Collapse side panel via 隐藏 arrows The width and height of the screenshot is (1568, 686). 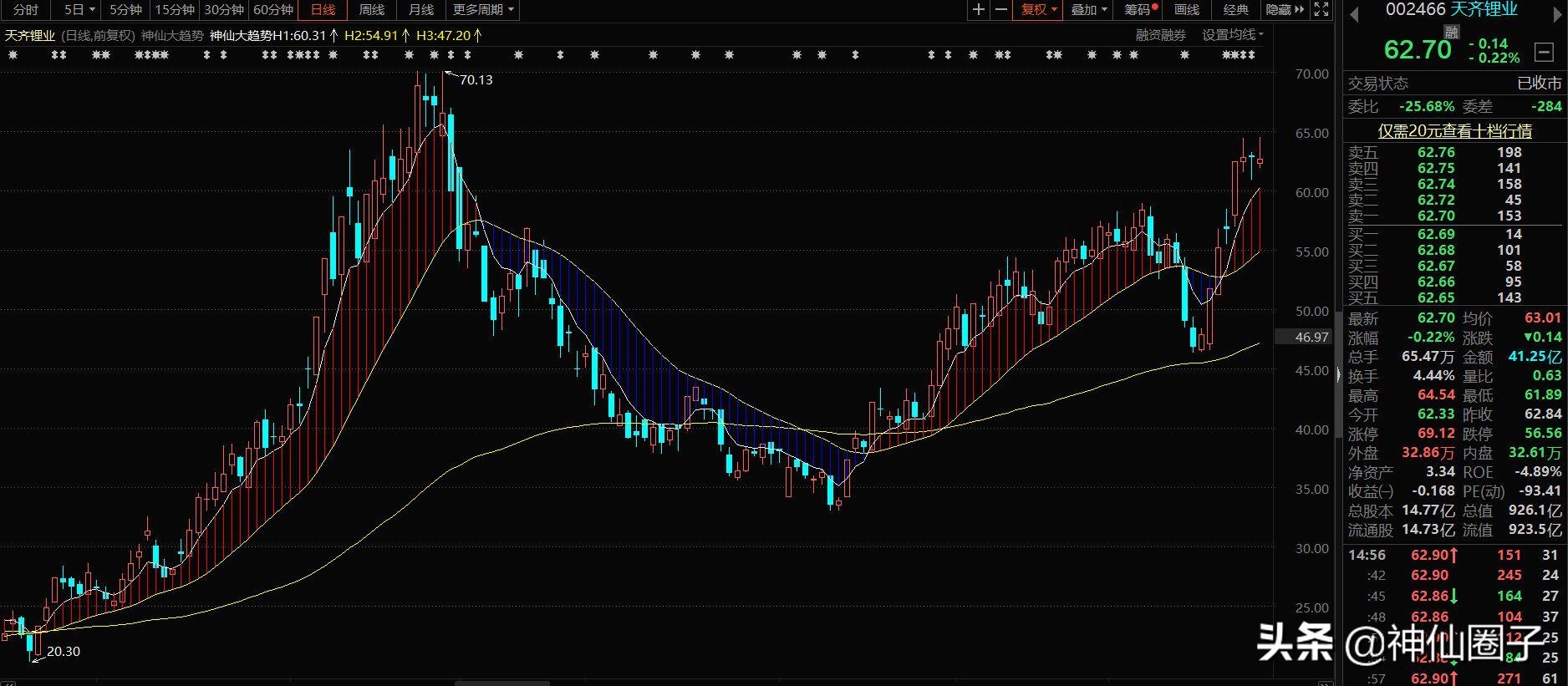(1285, 10)
